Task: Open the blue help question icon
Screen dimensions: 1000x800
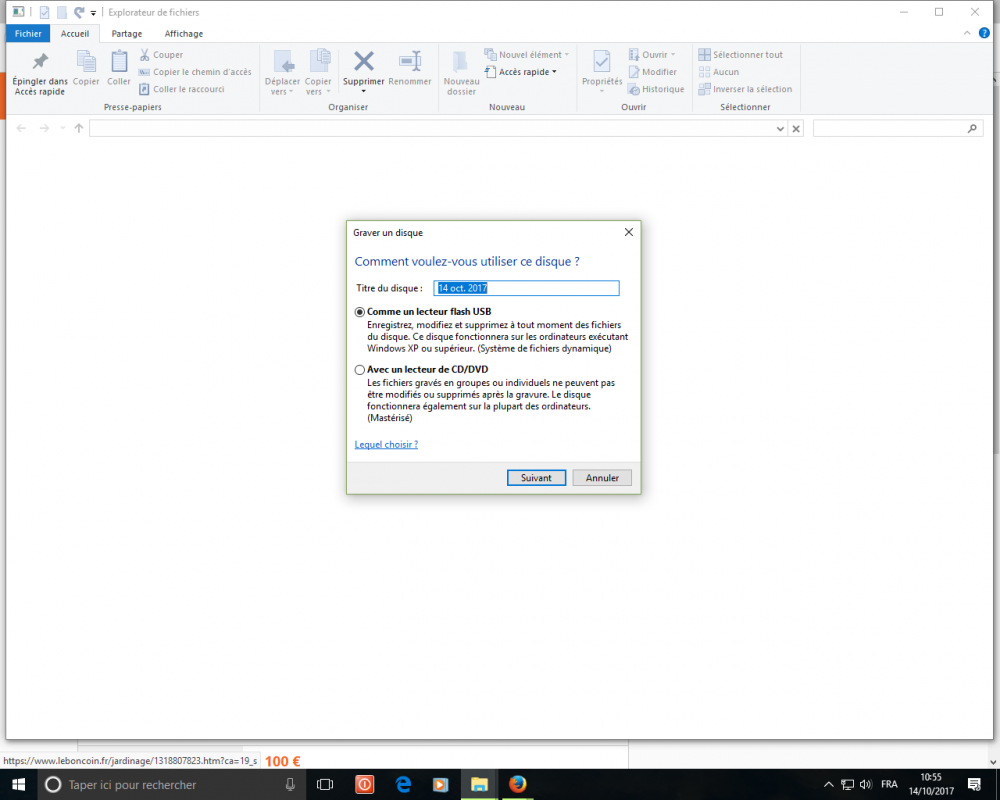Action: [984, 33]
